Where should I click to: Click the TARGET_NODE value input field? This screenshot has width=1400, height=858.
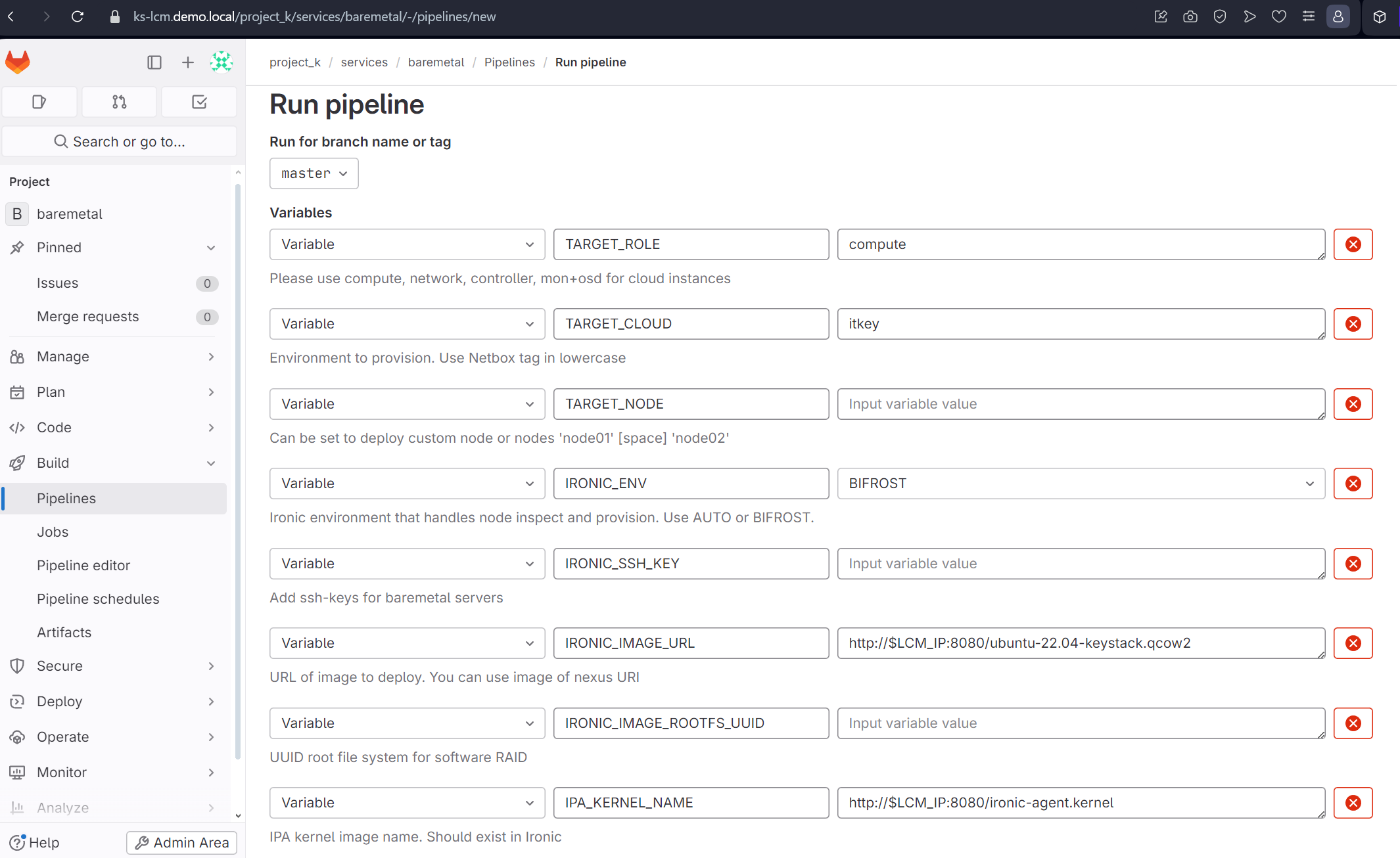[1081, 404]
